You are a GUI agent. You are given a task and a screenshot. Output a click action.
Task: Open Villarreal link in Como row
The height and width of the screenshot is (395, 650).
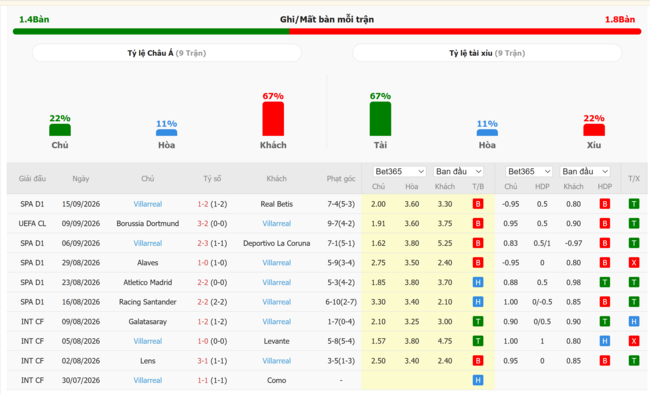pyautogui.click(x=148, y=380)
